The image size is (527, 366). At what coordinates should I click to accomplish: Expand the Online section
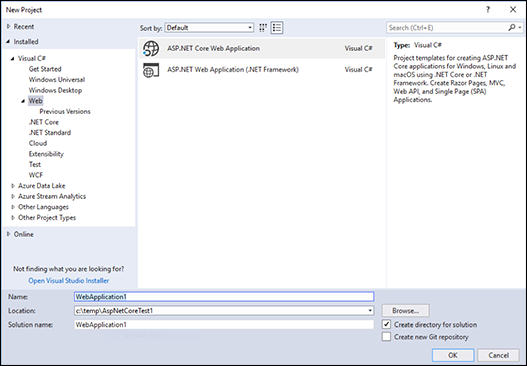click(8, 234)
